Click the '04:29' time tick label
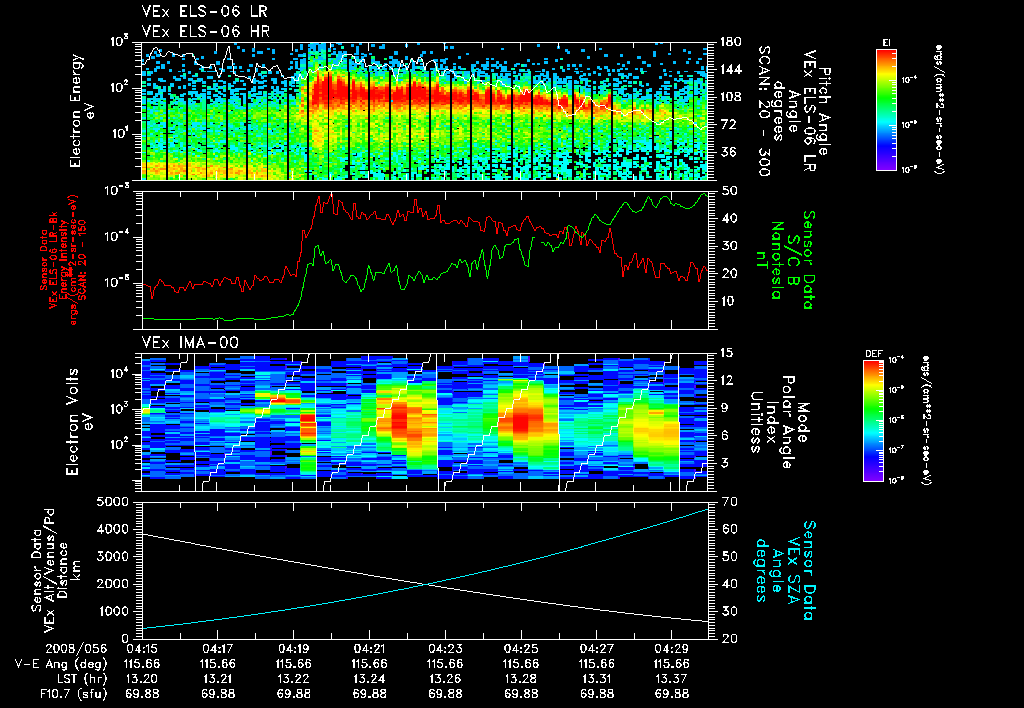1024x708 pixels. coord(672,649)
